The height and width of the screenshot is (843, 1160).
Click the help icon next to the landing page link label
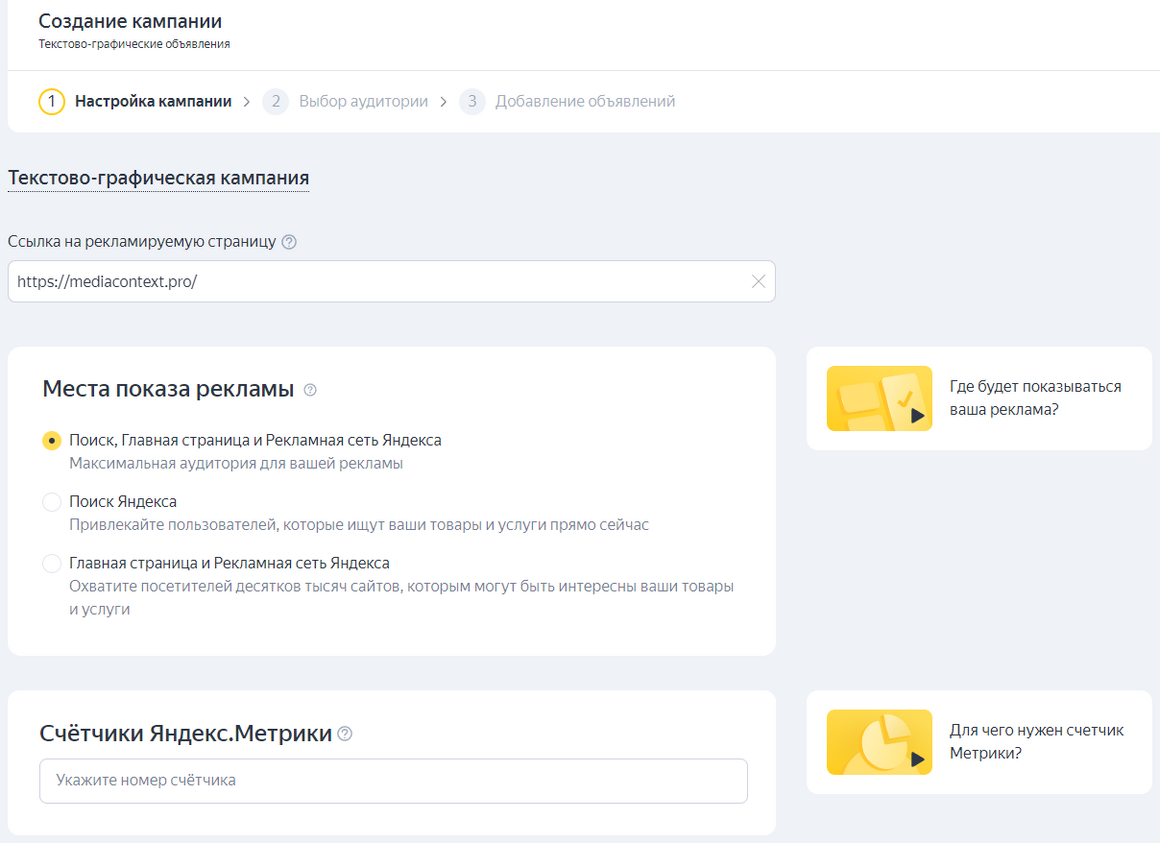(289, 242)
